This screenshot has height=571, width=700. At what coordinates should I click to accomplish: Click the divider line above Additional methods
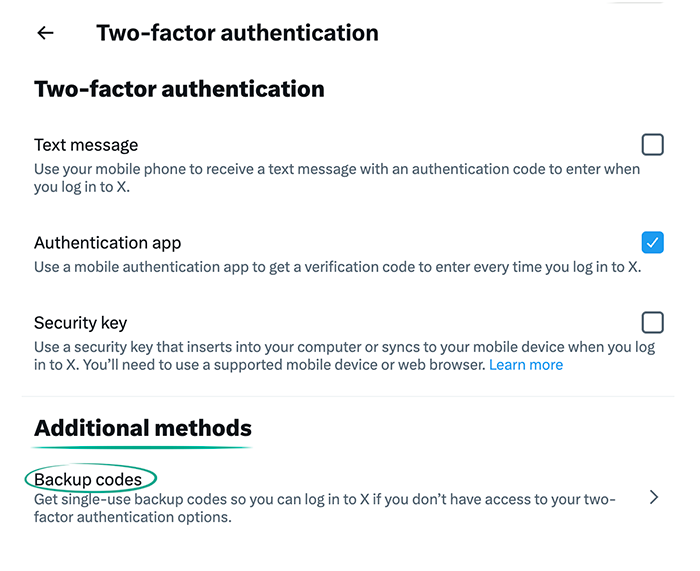pos(348,397)
